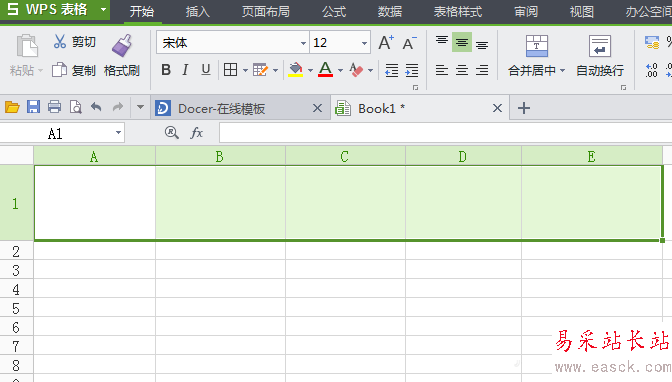Toggle Underline formatting
Screen dimensions: 672x382
[x=206, y=69]
